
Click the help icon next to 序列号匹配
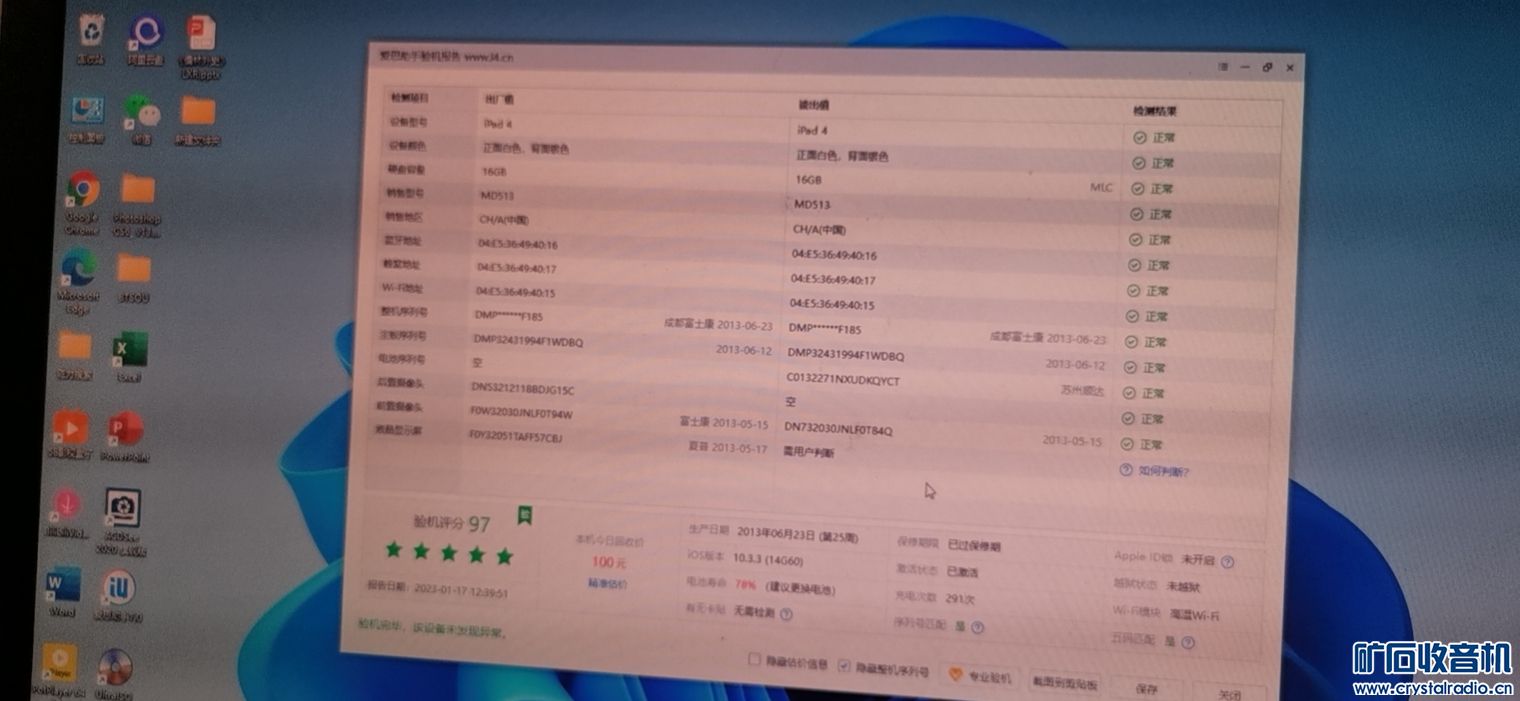977,627
